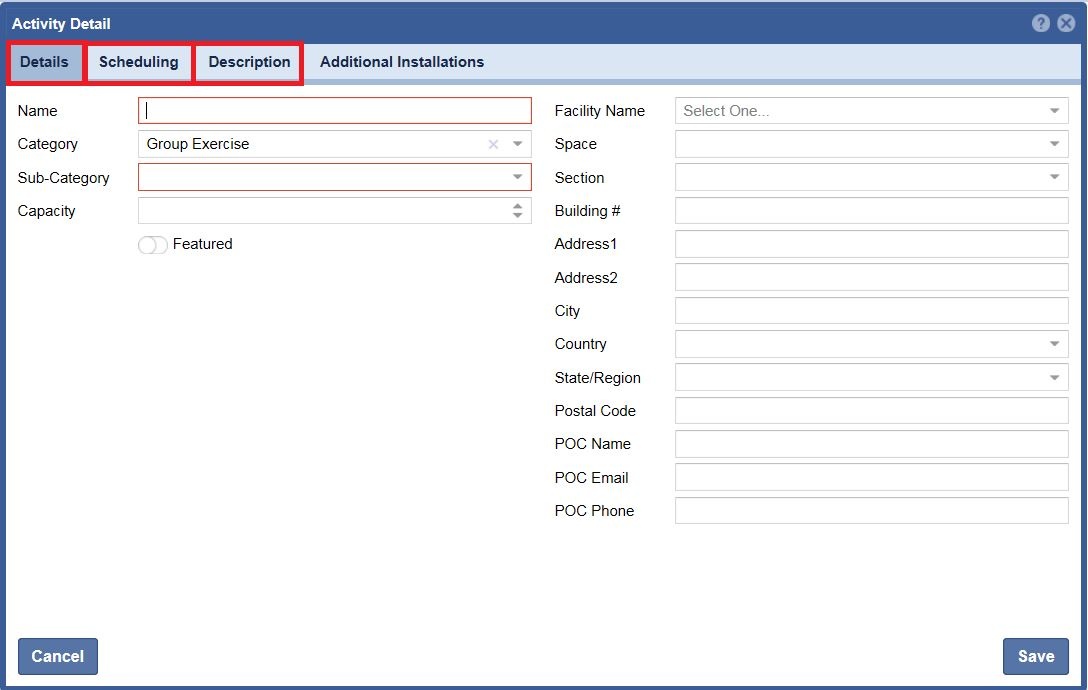Clear the Group Exercise category selection
Screen dimensions: 1088x690
coord(493,144)
